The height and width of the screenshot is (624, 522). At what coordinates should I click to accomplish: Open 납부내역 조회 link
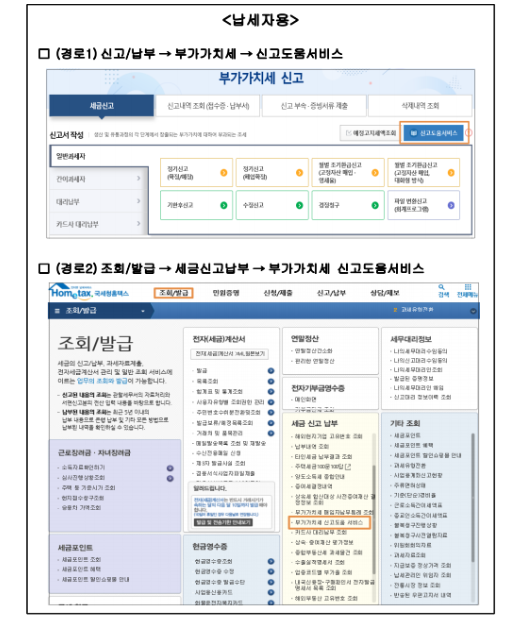click(x=312, y=447)
